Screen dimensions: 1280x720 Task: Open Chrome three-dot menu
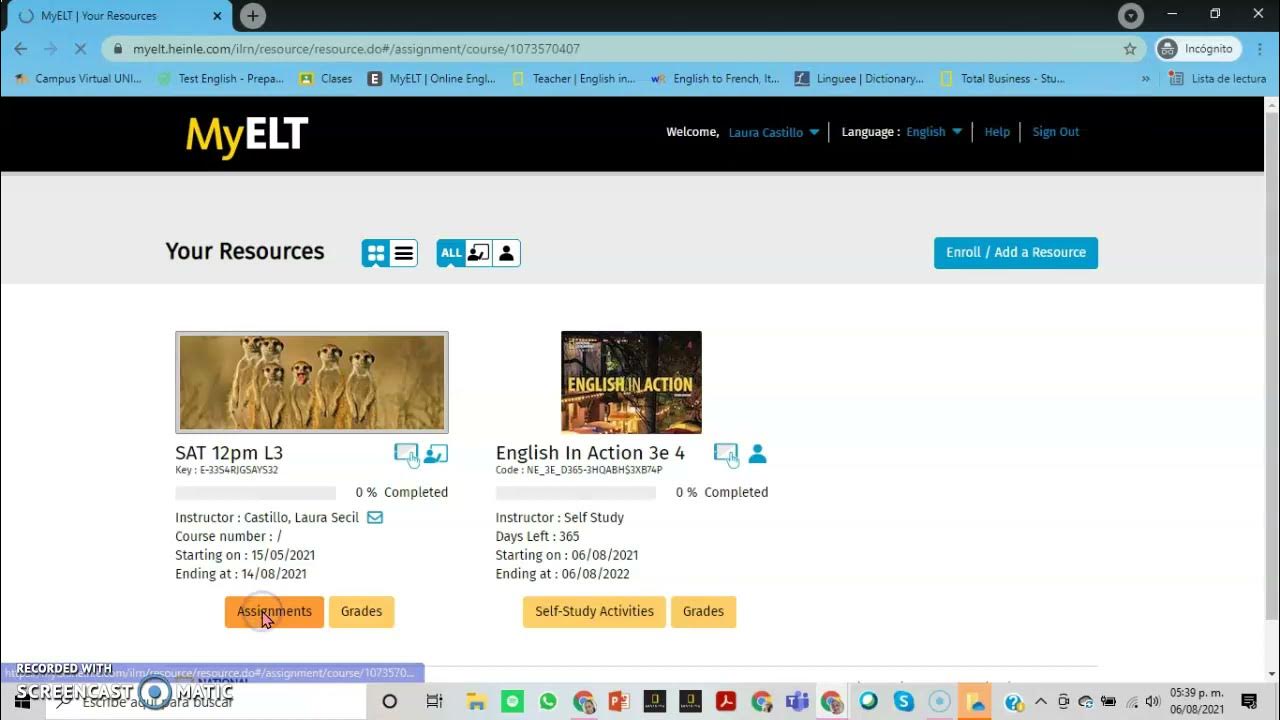(1258, 49)
